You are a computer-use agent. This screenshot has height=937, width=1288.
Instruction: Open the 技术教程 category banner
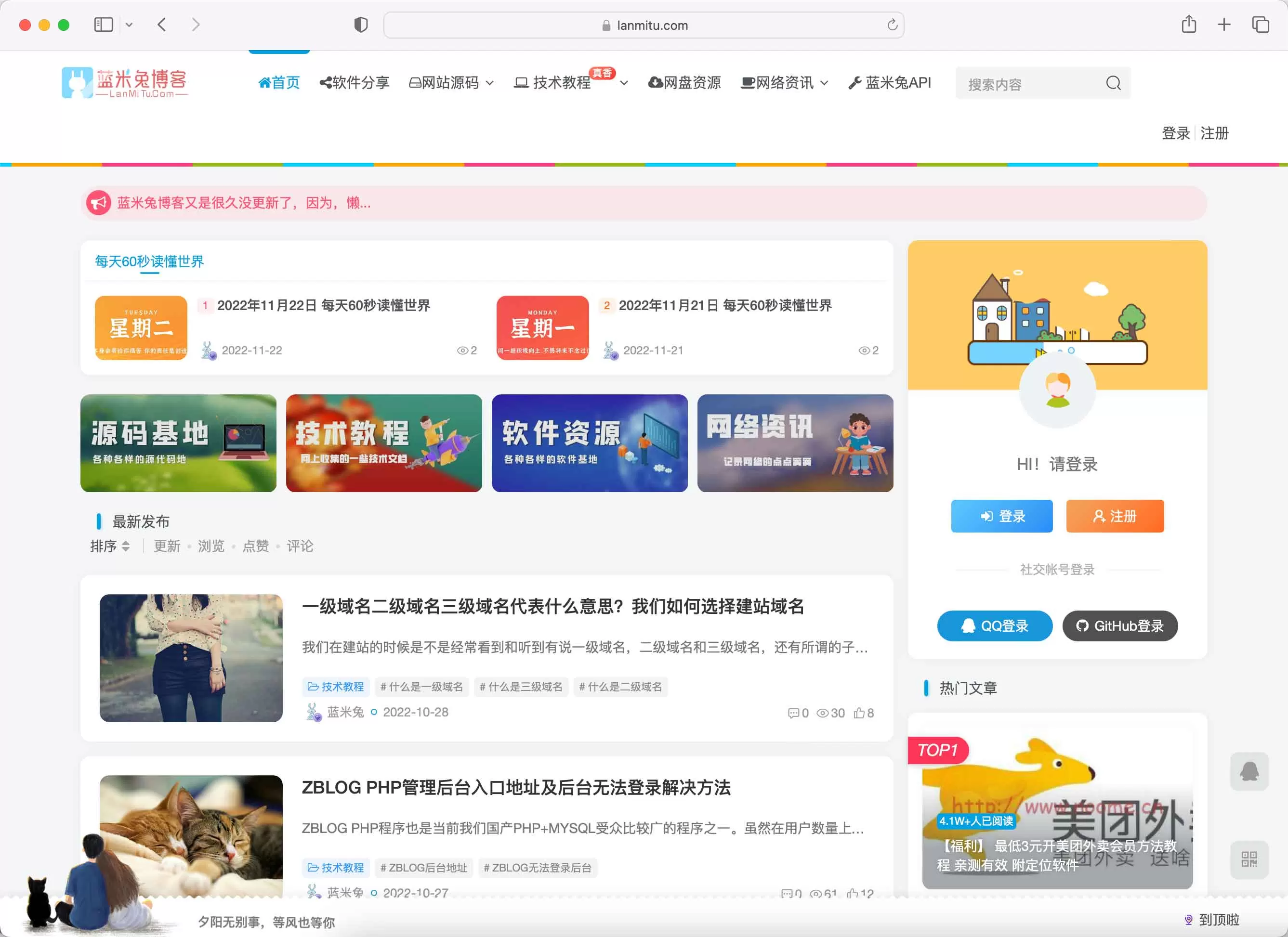pyautogui.click(x=384, y=442)
